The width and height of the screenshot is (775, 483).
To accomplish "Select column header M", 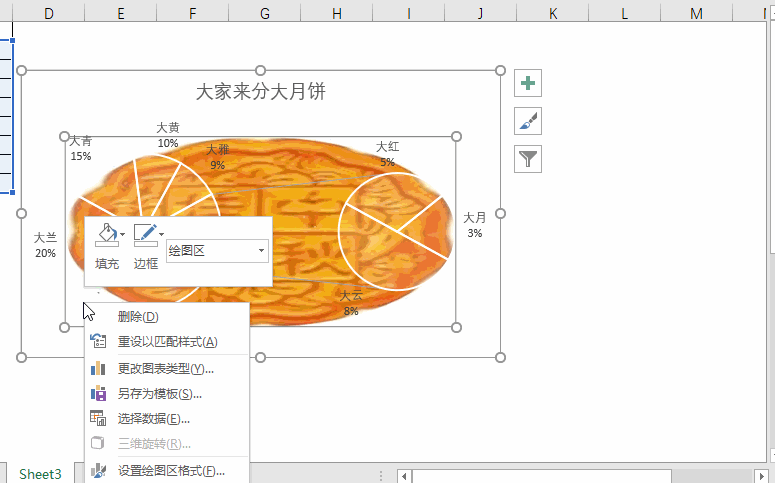I will (x=696, y=13).
